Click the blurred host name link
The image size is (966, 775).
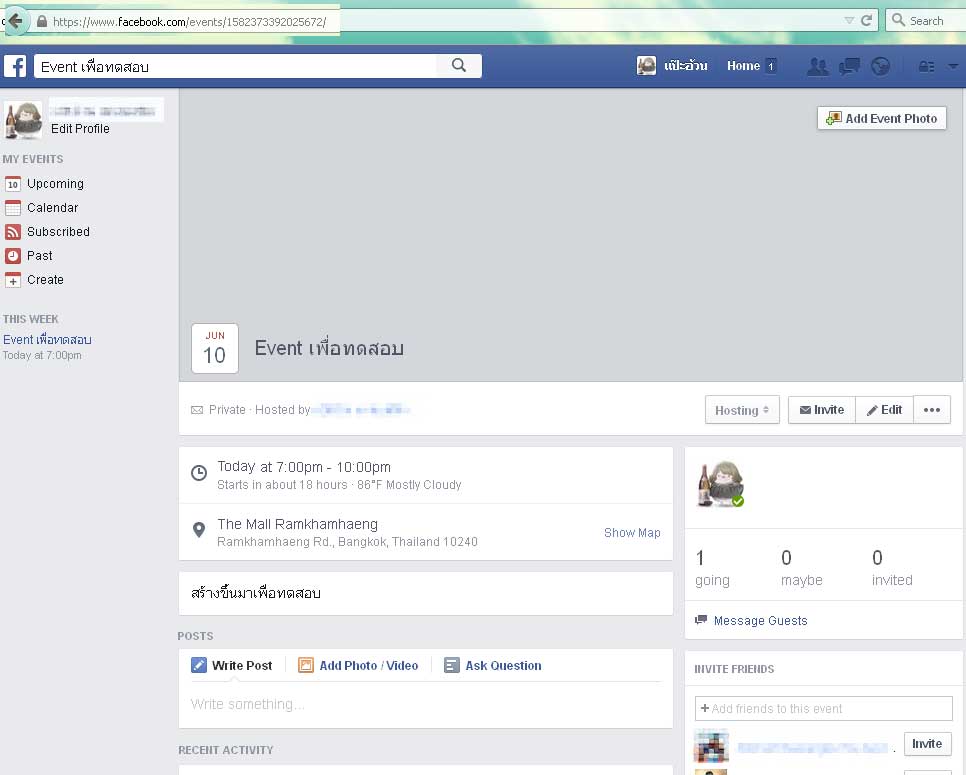361,410
